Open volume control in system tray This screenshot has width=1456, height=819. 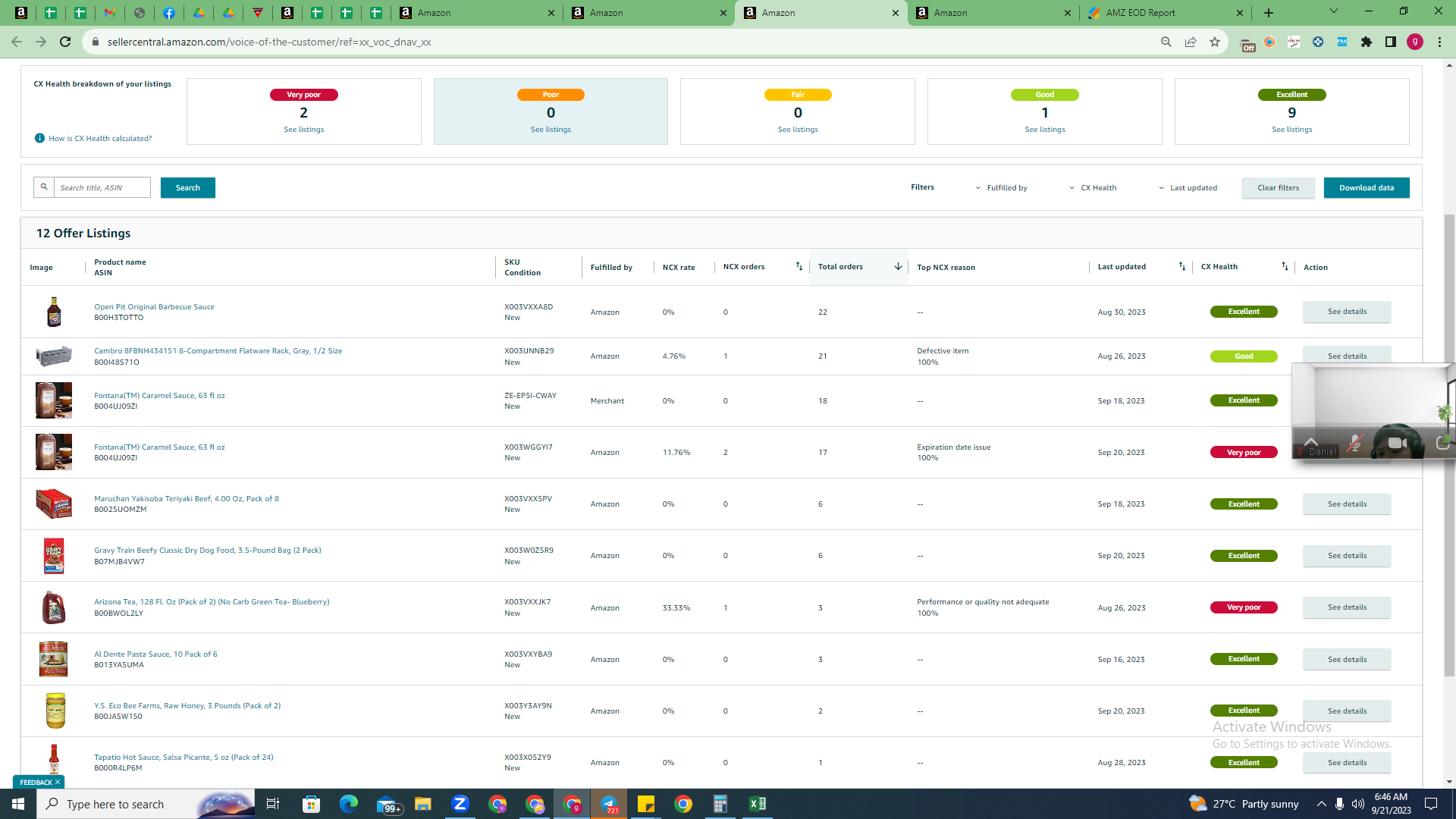(x=1357, y=804)
